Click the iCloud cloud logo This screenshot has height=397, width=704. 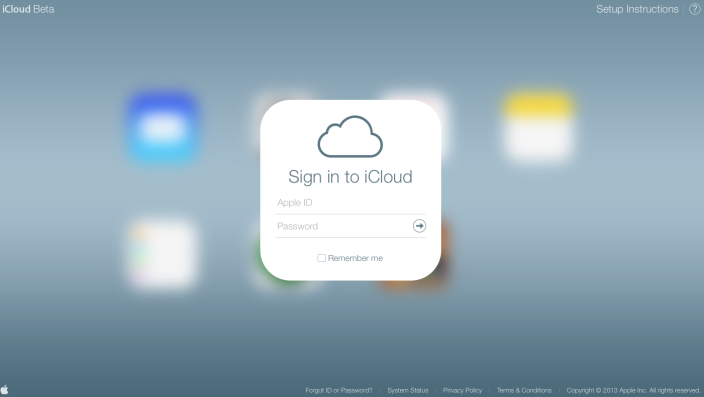click(x=350, y=137)
